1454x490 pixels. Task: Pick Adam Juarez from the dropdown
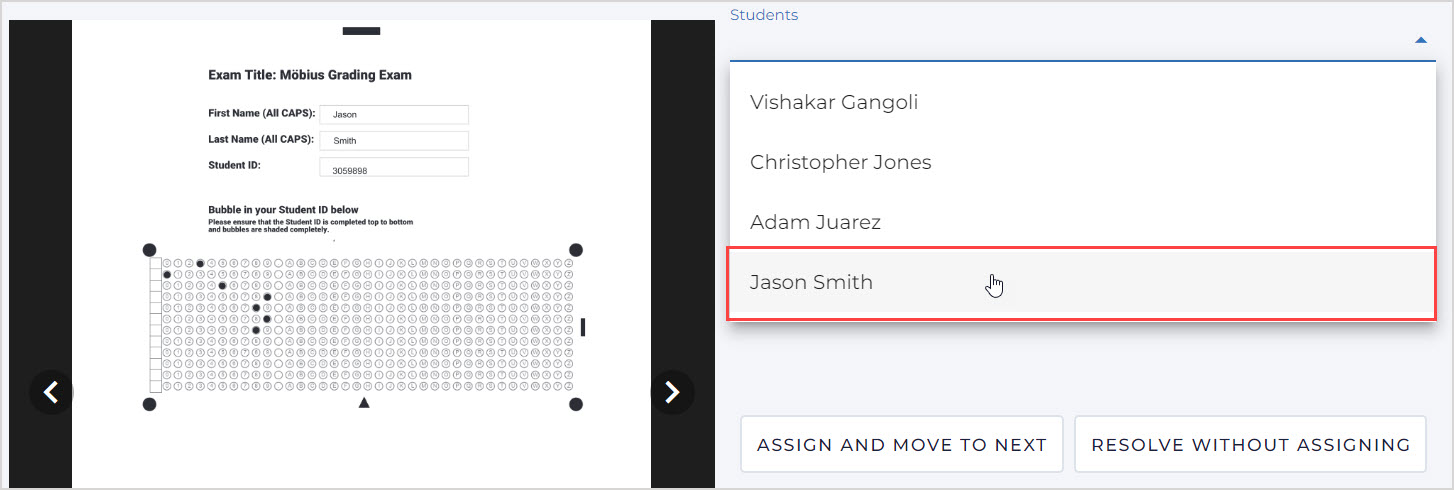pos(815,222)
